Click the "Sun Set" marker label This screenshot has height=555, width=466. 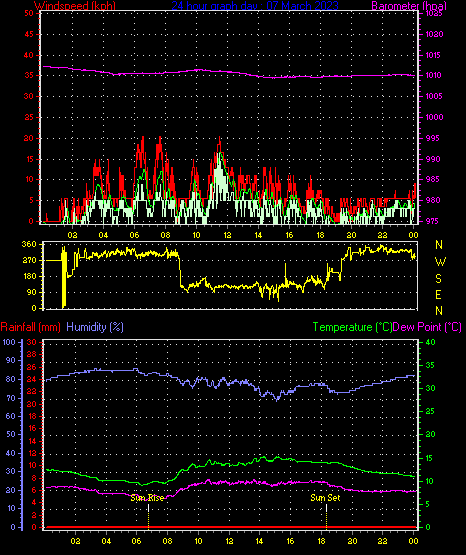point(325,498)
